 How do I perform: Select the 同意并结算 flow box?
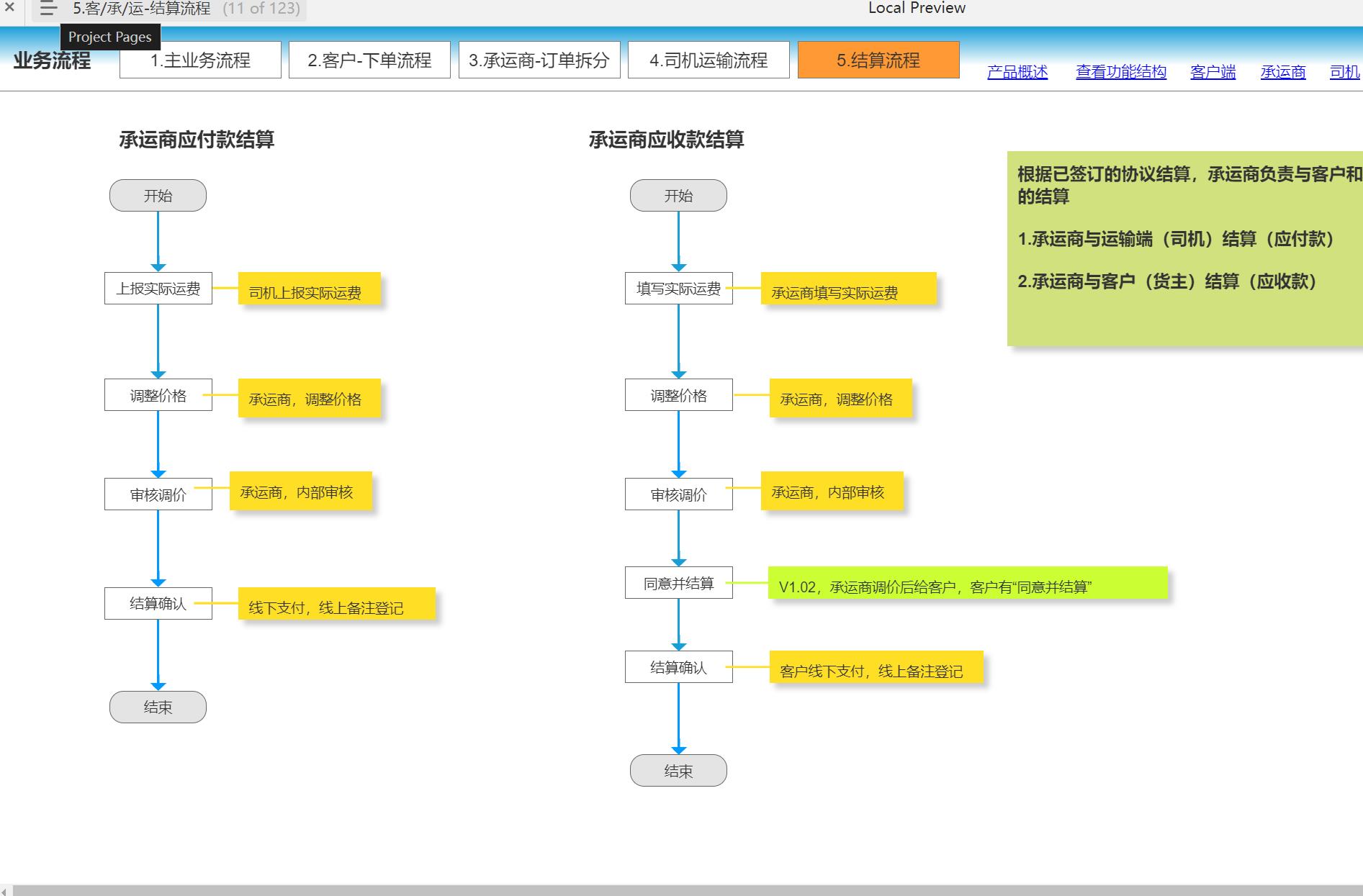click(679, 583)
